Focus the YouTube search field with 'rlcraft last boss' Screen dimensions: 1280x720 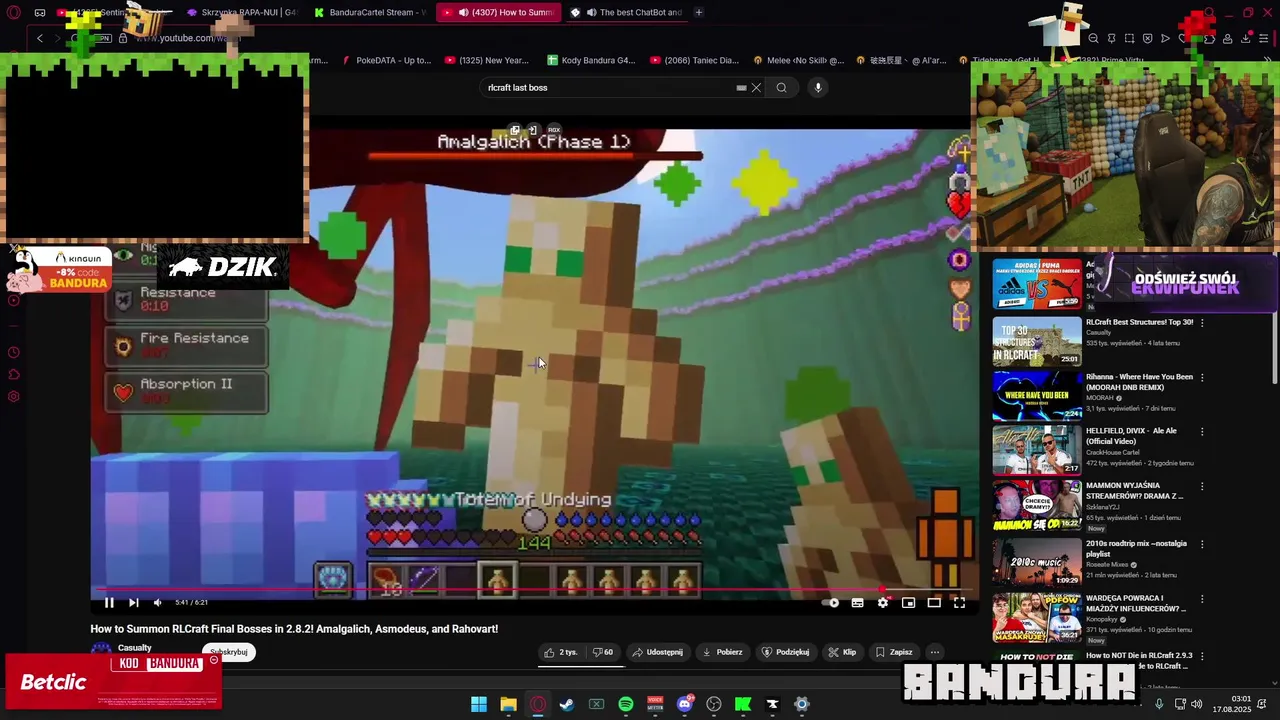point(608,88)
